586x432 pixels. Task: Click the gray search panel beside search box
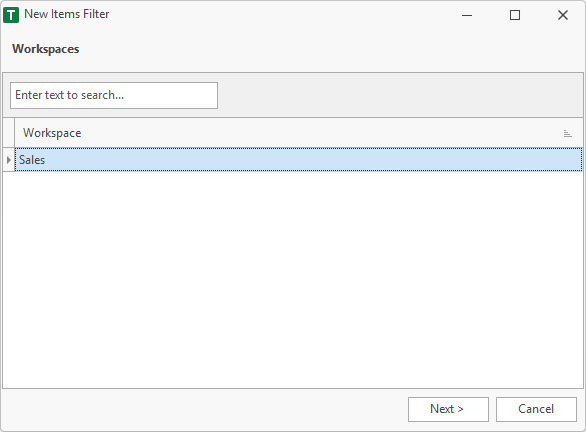tap(400, 95)
